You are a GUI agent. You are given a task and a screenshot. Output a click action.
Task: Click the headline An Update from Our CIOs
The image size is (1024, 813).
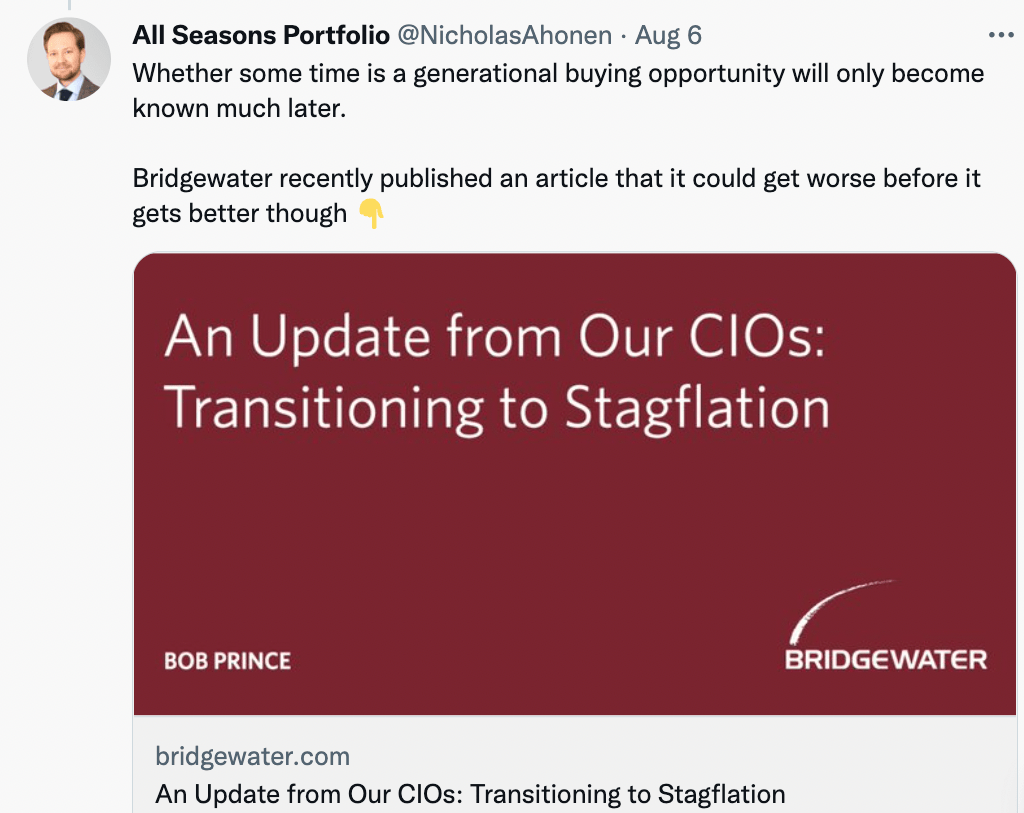495,337
